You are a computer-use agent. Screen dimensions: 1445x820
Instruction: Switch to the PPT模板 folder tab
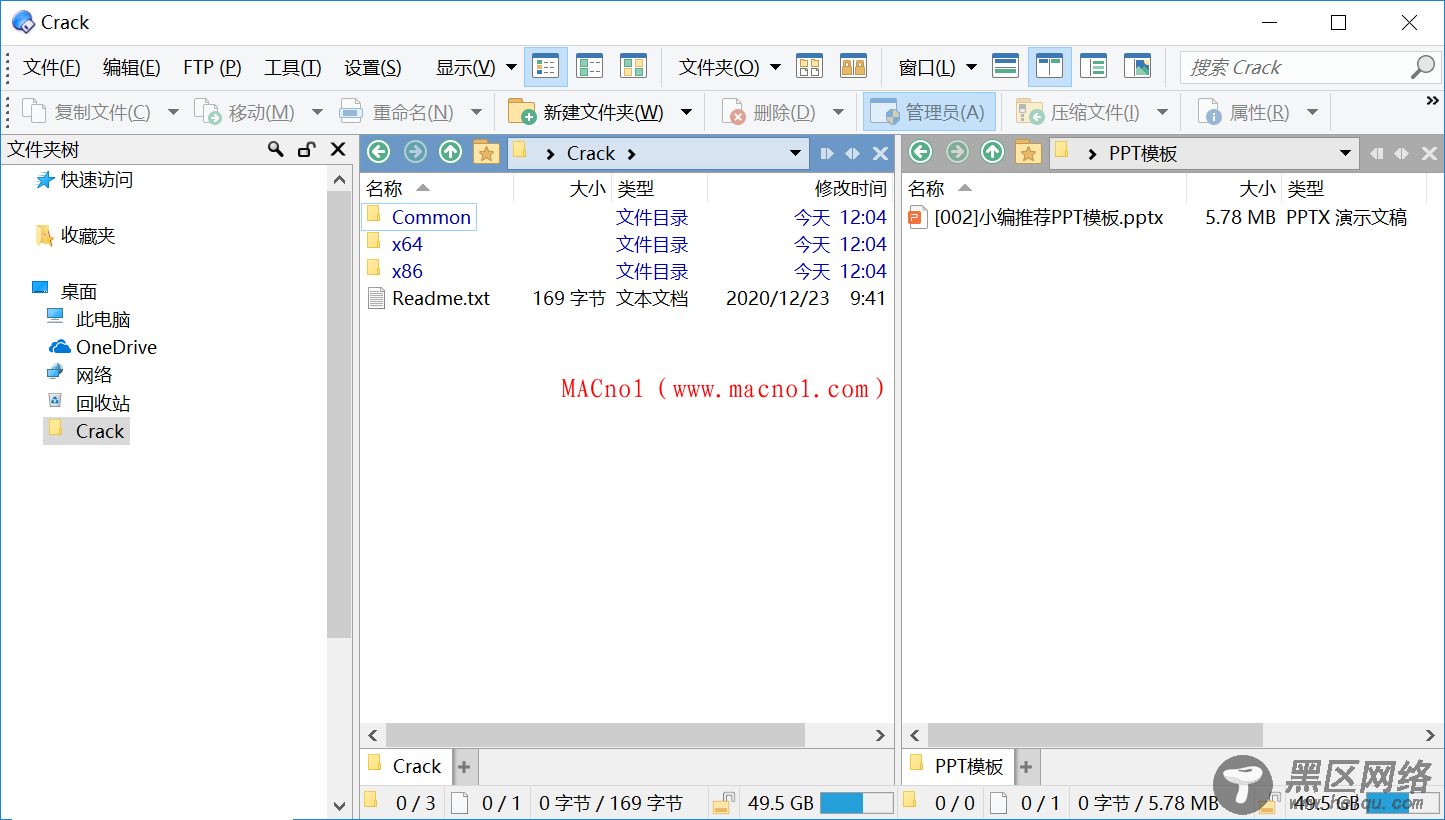click(958, 766)
